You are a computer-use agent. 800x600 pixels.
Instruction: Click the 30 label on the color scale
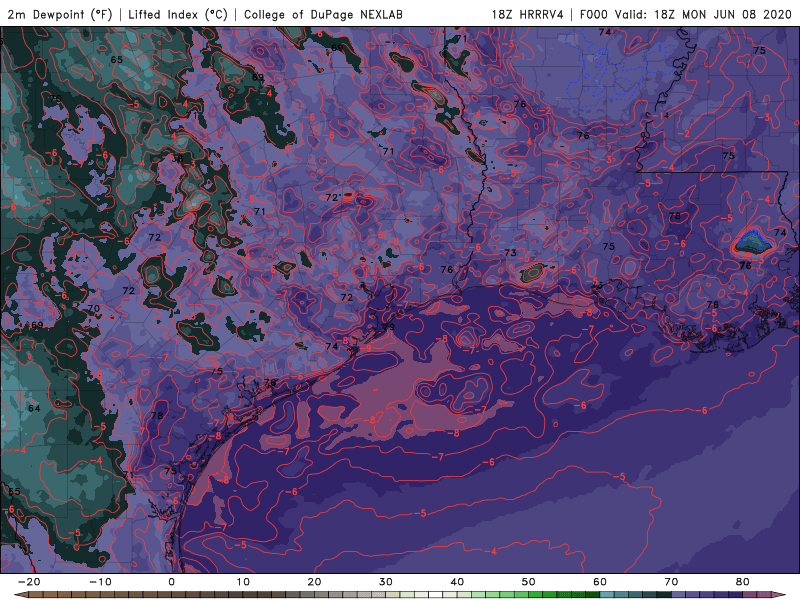point(386,582)
